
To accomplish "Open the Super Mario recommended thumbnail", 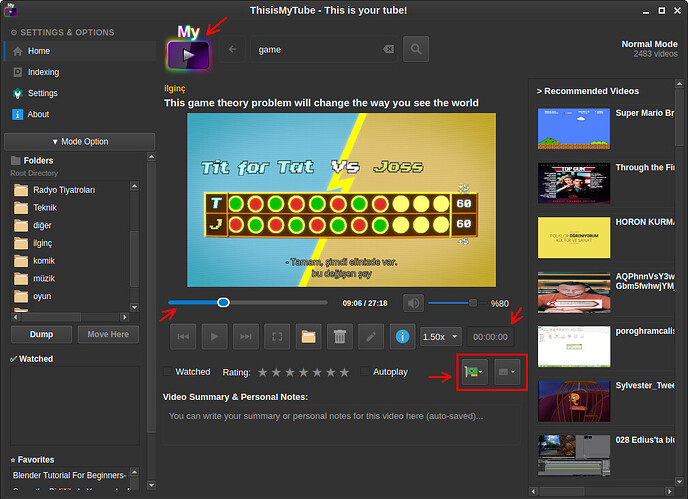I will pyautogui.click(x=574, y=129).
